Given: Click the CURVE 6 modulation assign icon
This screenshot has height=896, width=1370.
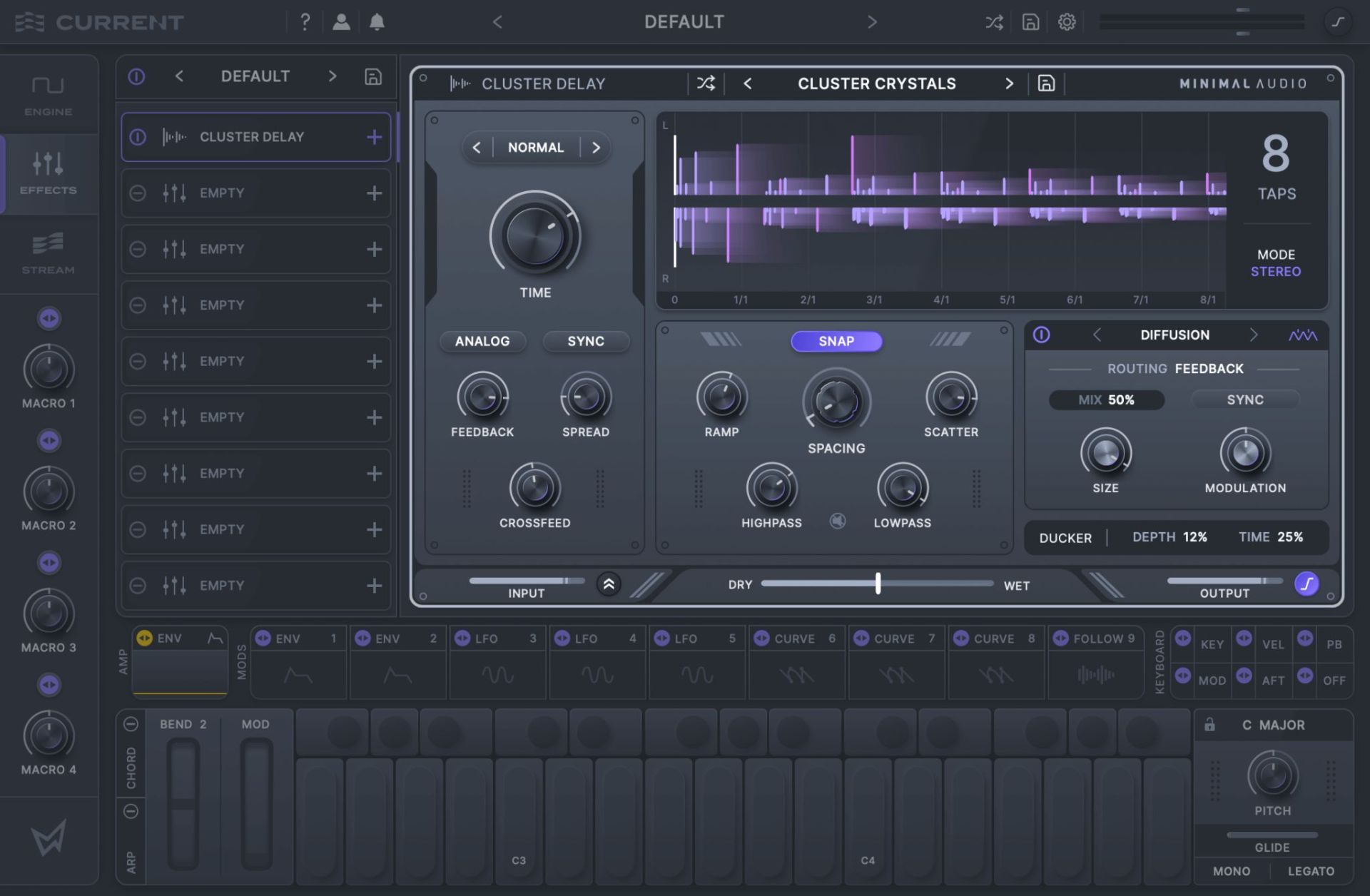Looking at the screenshot, I should point(762,638).
